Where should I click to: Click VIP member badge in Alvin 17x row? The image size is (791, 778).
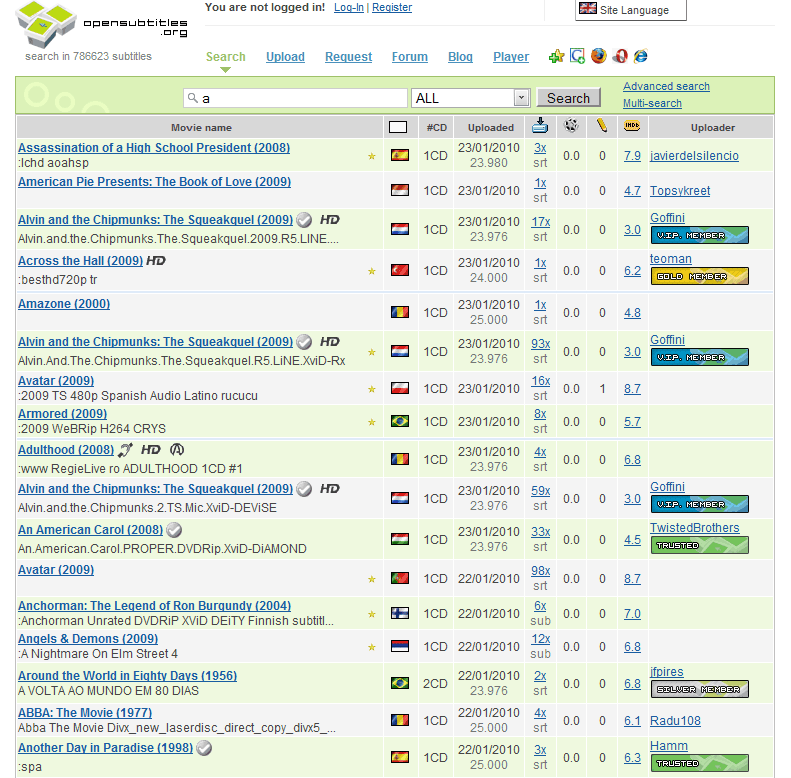(x=700, y=235)
